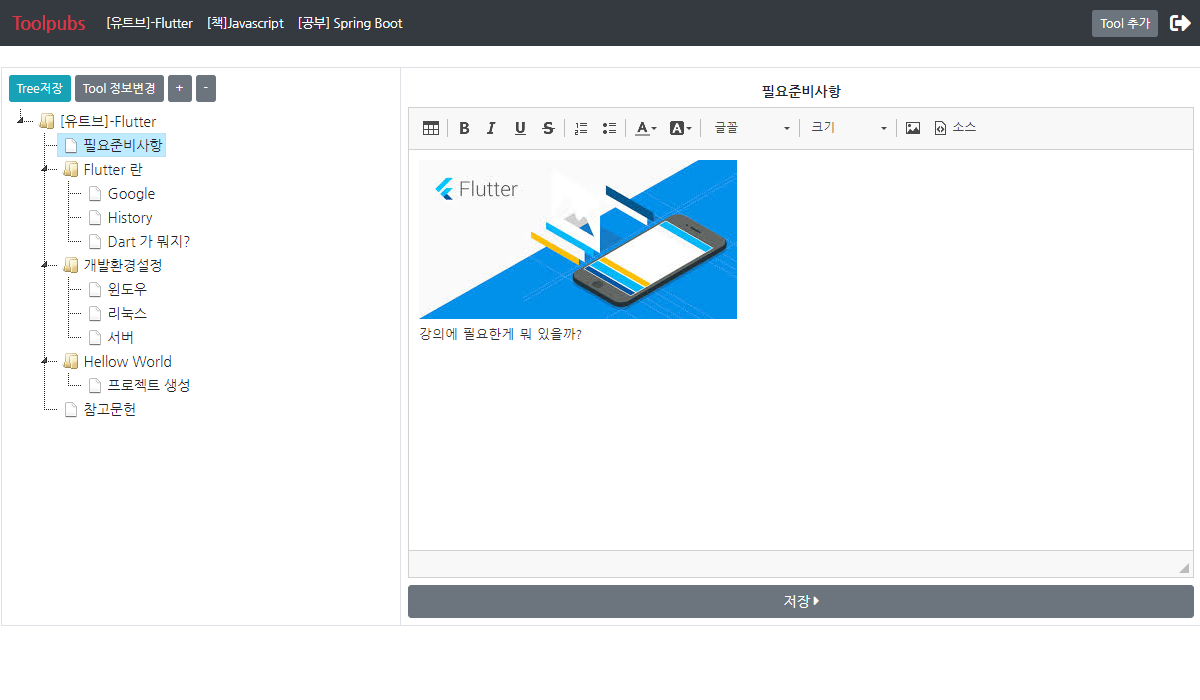Click the Google document icon

pyautogui.click(x=94, y=194)
